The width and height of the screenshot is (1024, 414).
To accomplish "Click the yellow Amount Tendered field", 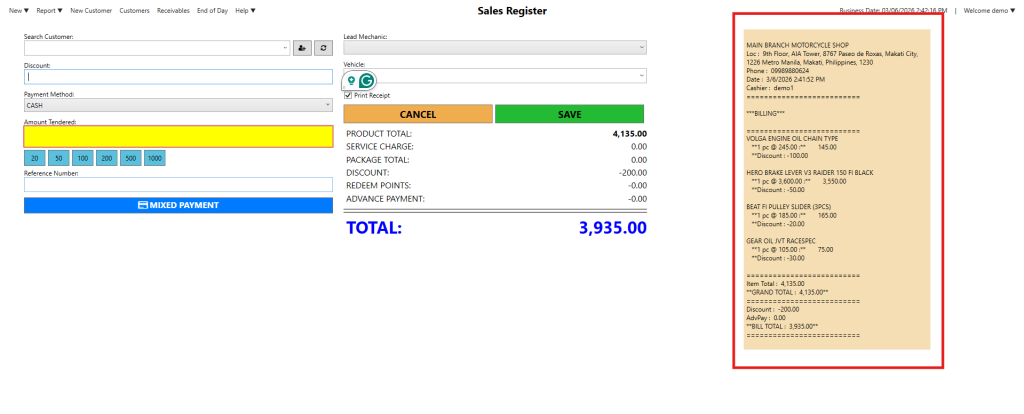I will (x=178, y=136).
